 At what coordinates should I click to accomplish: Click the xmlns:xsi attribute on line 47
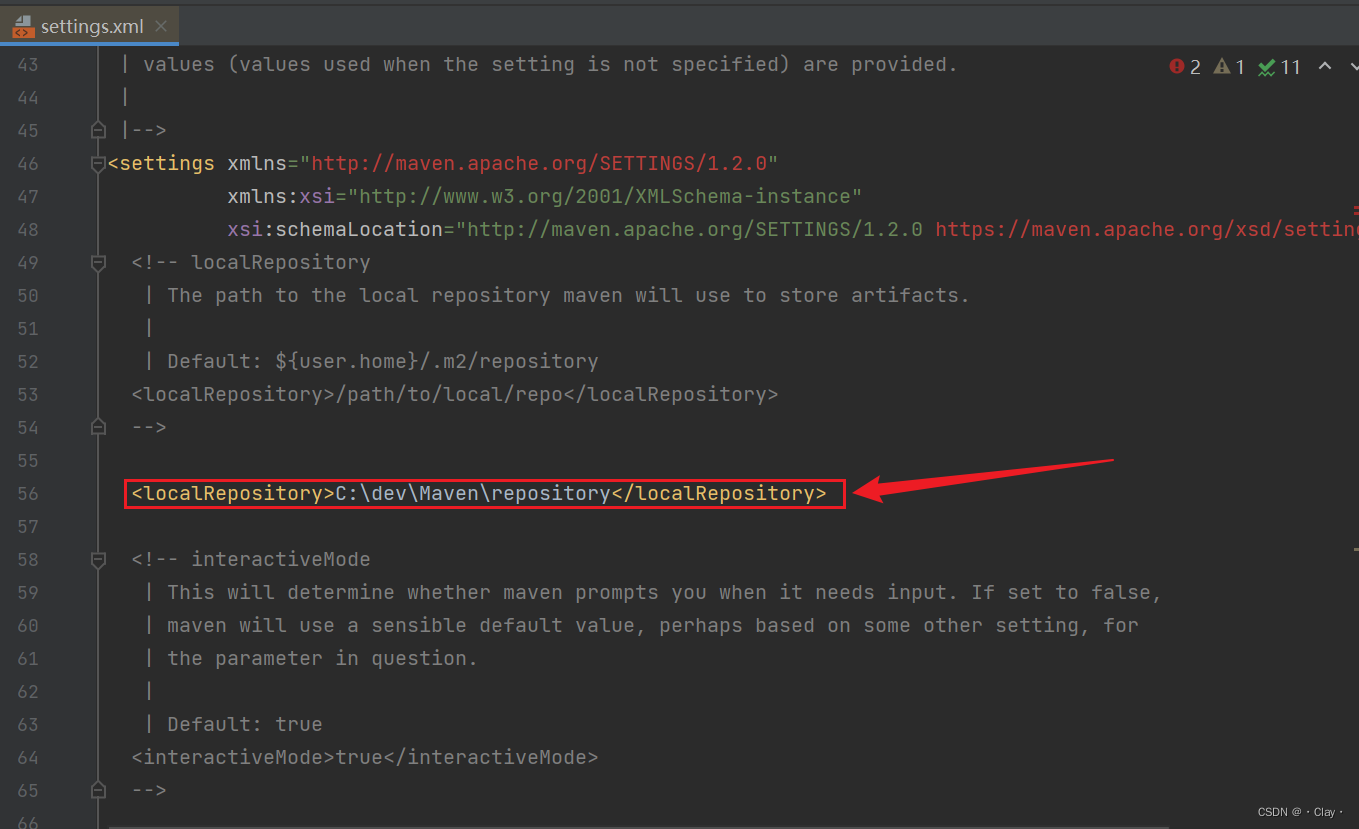pos(281,196)
